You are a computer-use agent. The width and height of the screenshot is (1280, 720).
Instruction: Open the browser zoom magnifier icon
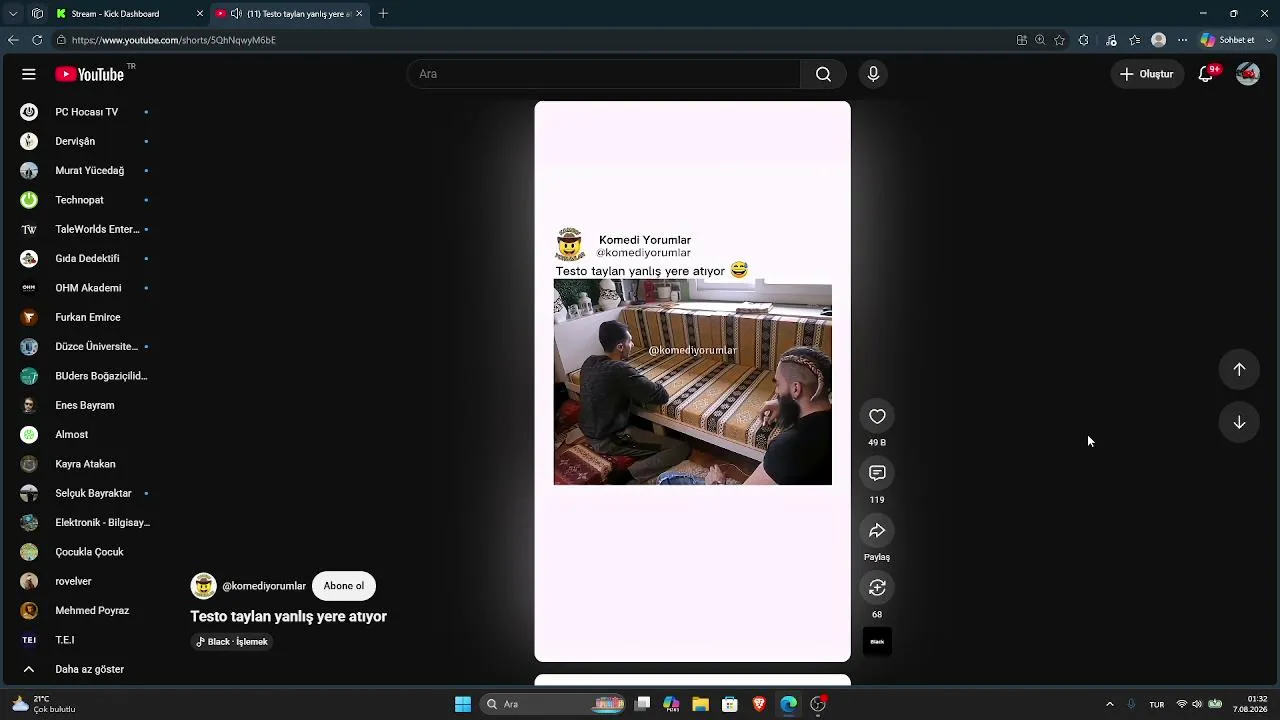click(x=1040, y=40)
